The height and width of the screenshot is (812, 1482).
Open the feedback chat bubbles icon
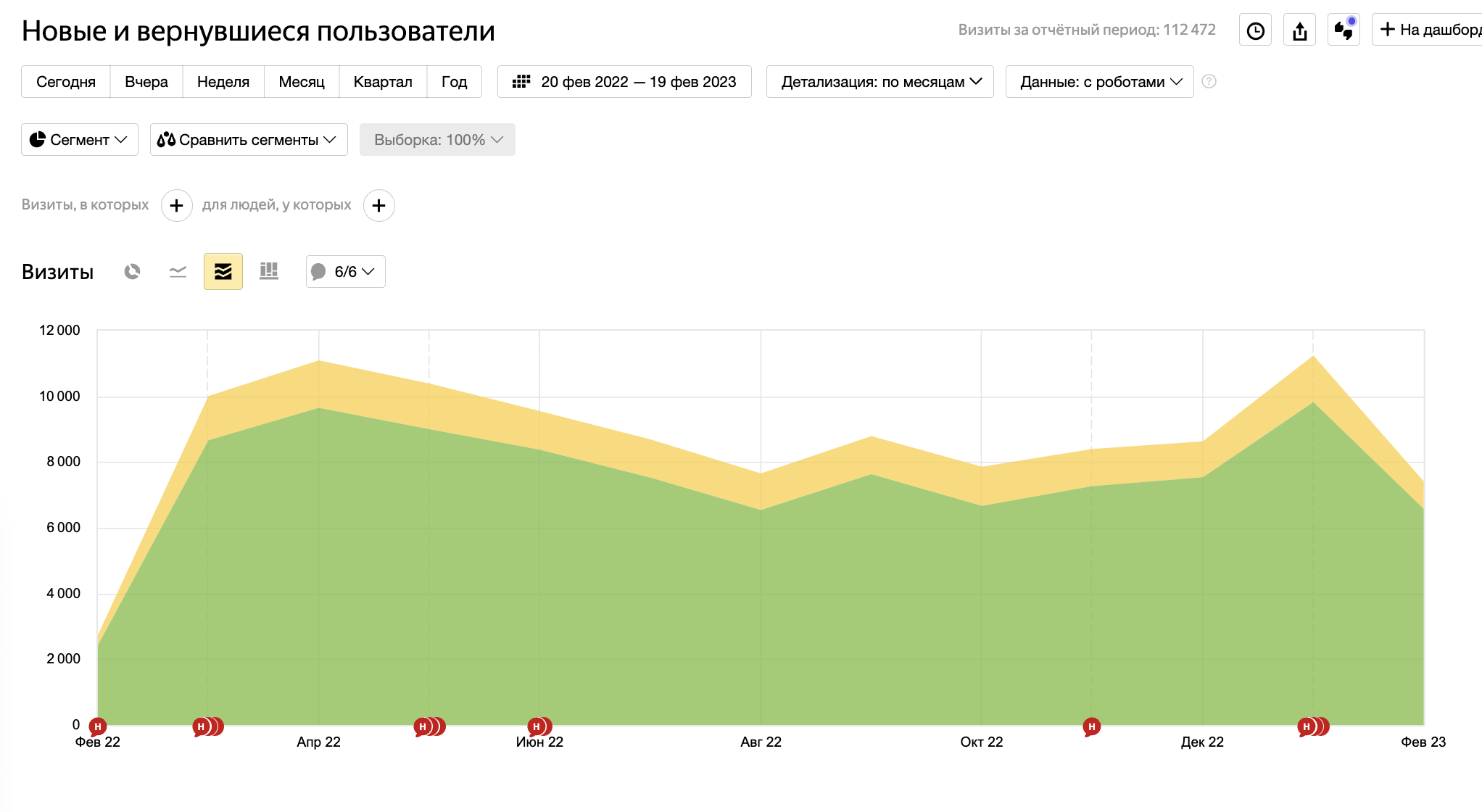[1344, 30]
